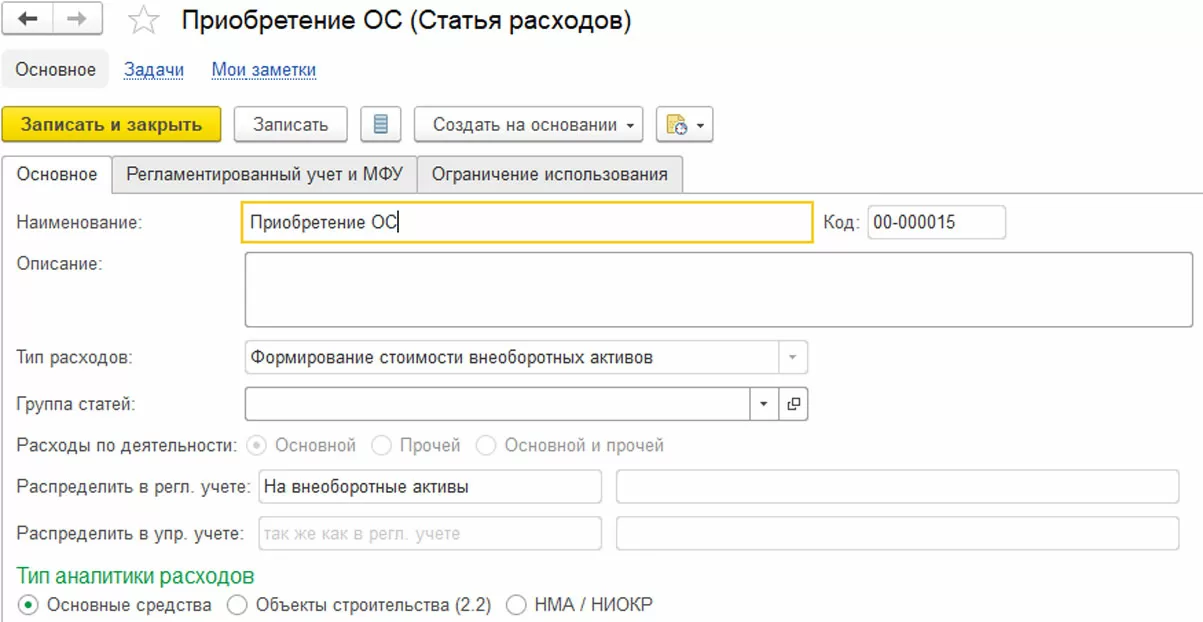Open the list/report icon button
The height and width of the screenshot is (622, 1203).
point(380,125)
